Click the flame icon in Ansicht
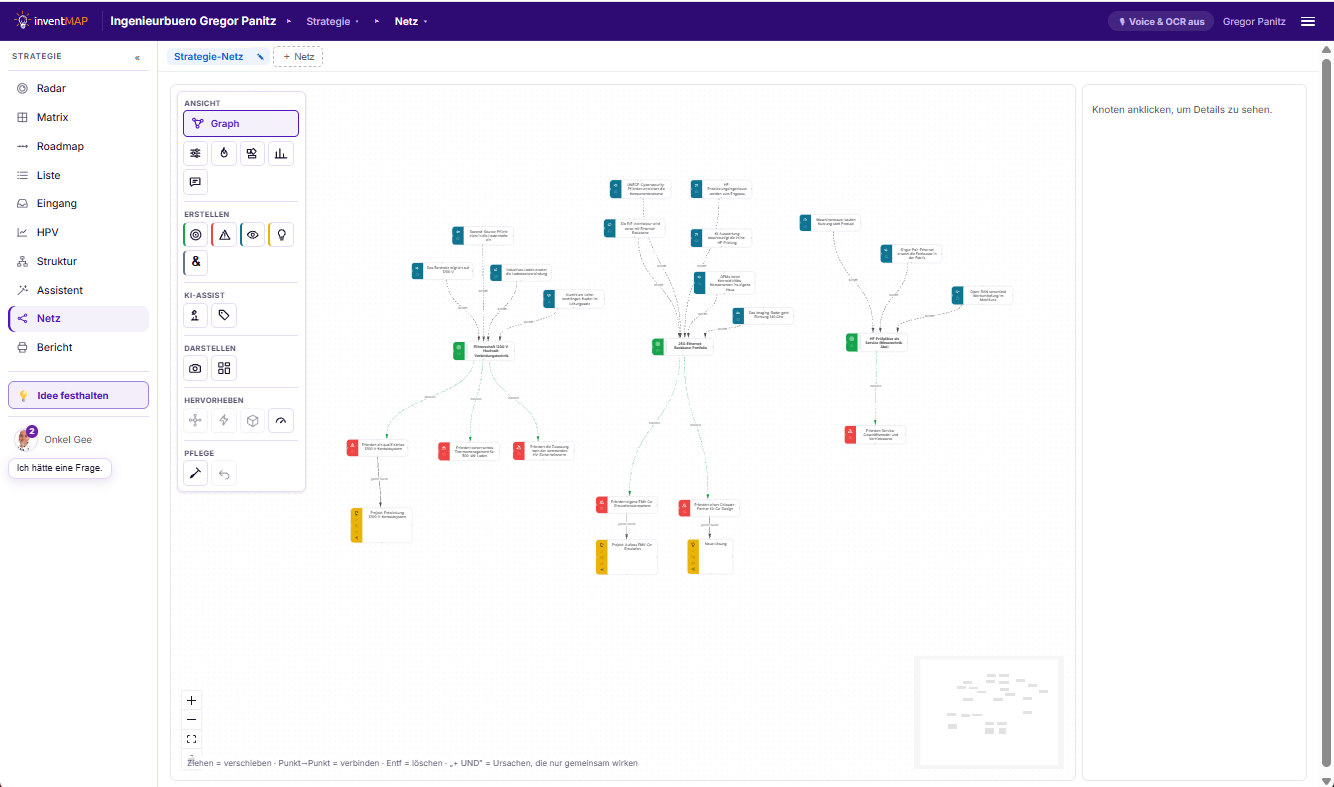The height and width of the screenshot is (787, 1334). (x=224, y=153)
